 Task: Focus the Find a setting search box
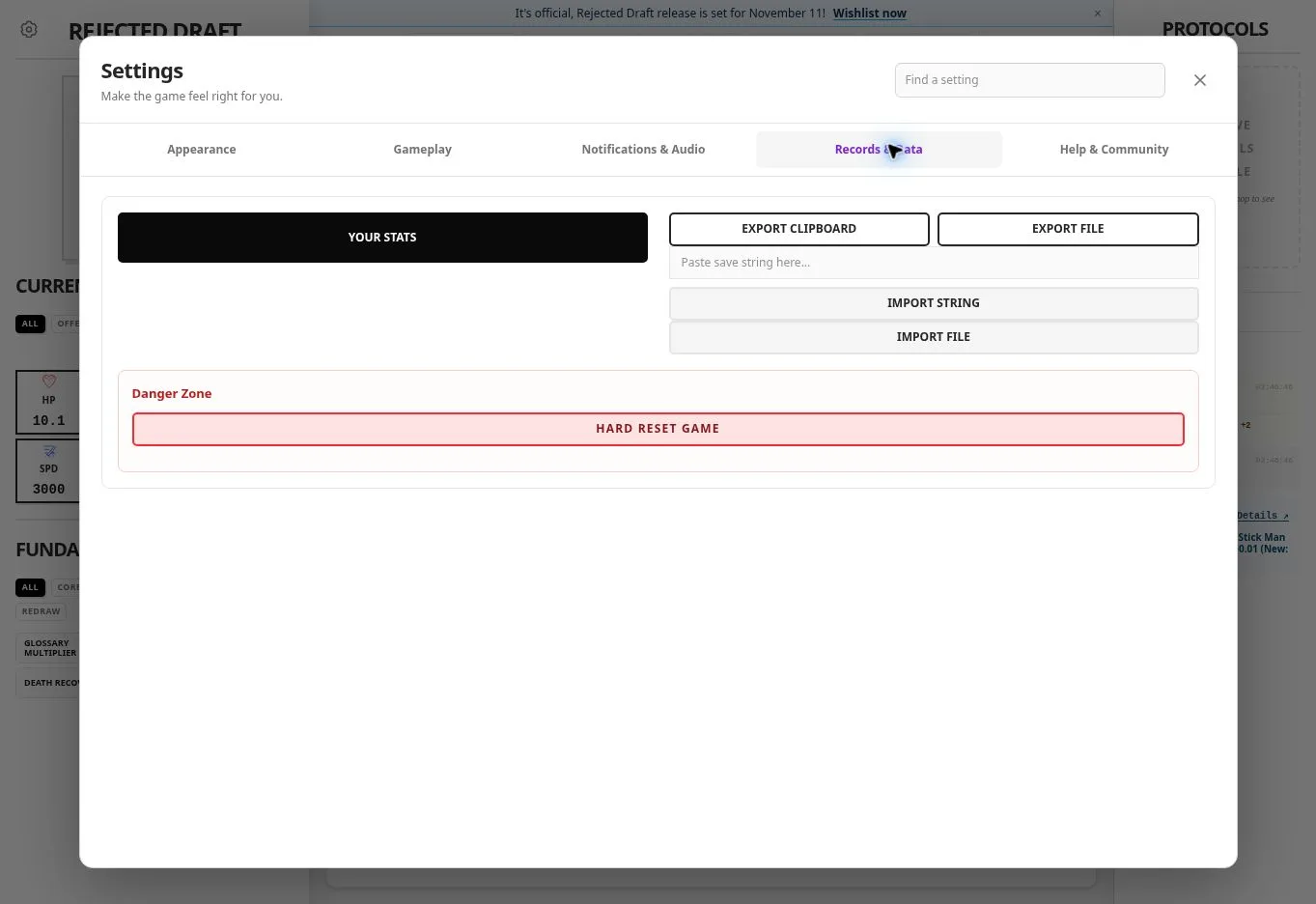click(1030, 80)
